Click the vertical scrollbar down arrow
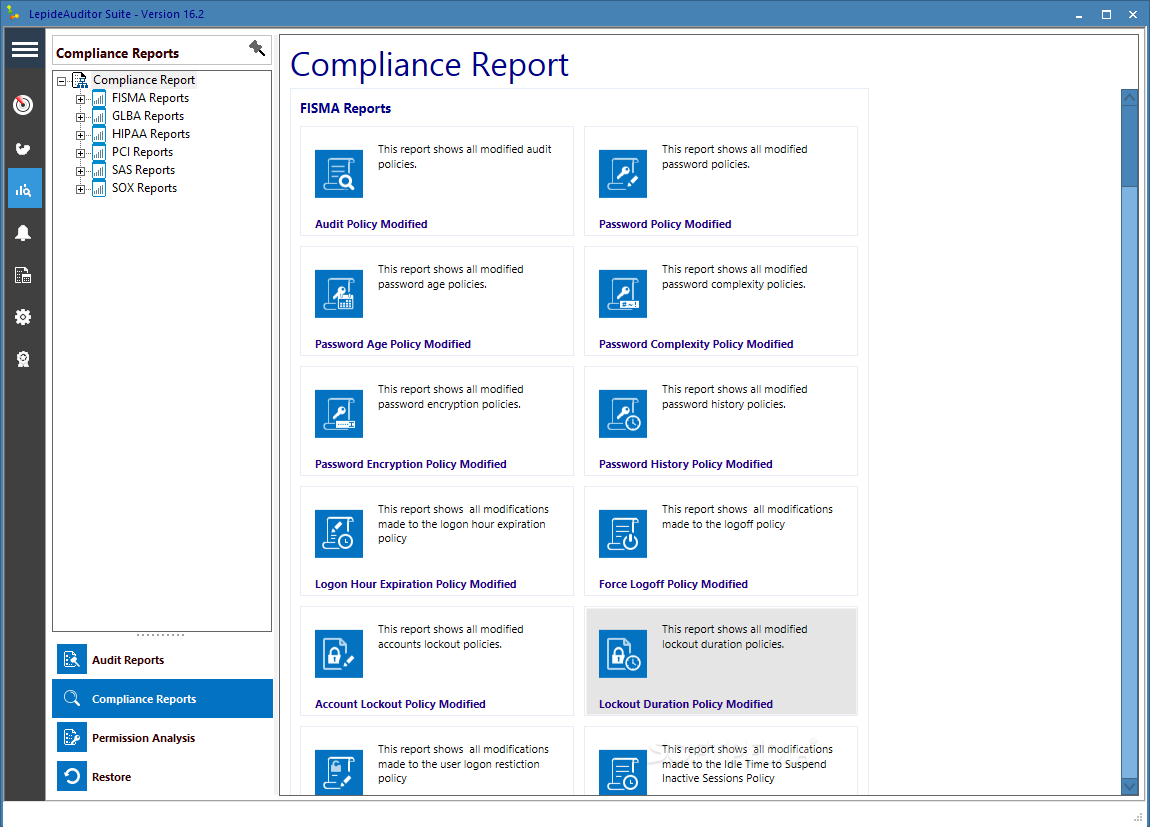 [1129, 786]
